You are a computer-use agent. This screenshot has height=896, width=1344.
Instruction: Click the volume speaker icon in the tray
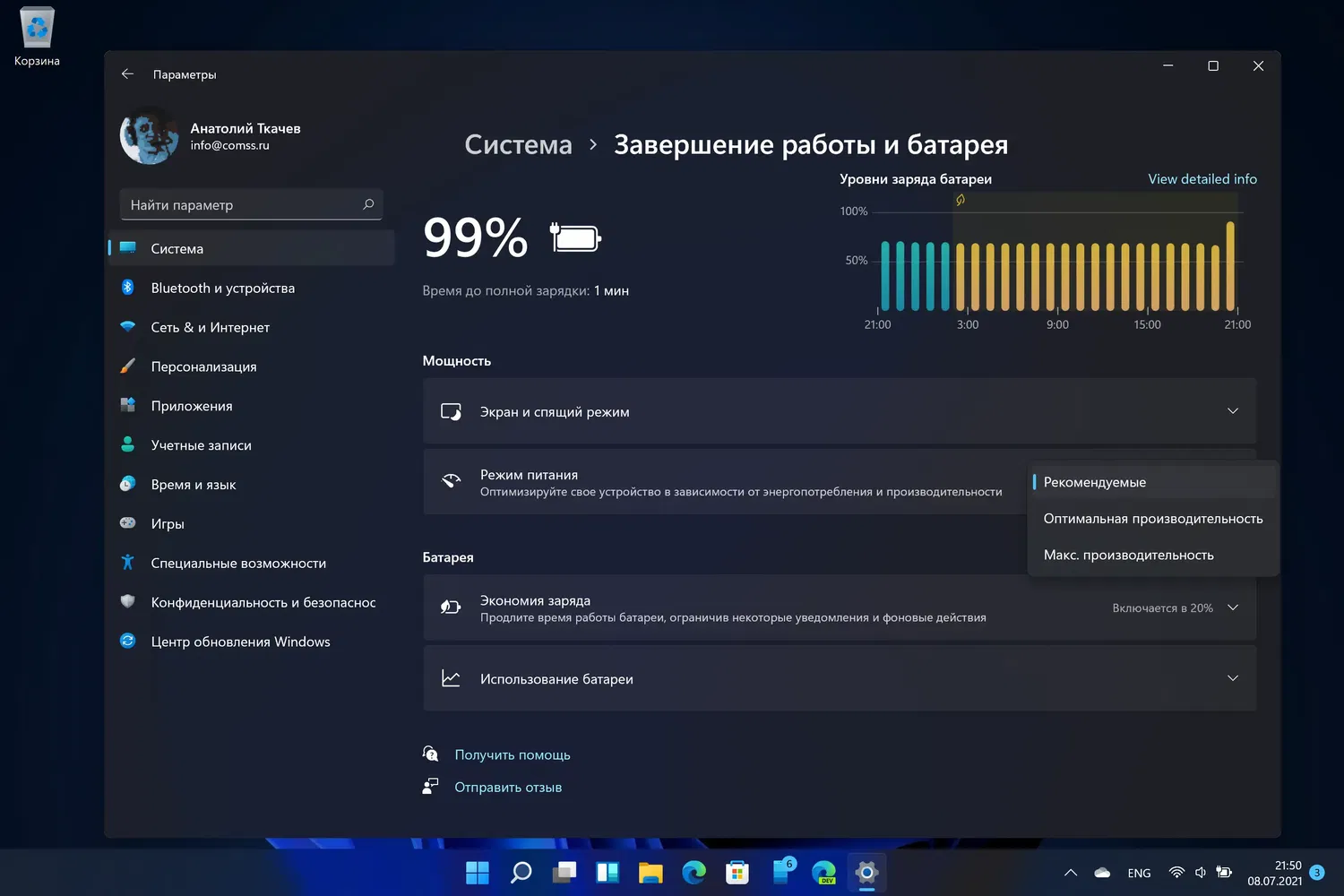[1201, 873]
